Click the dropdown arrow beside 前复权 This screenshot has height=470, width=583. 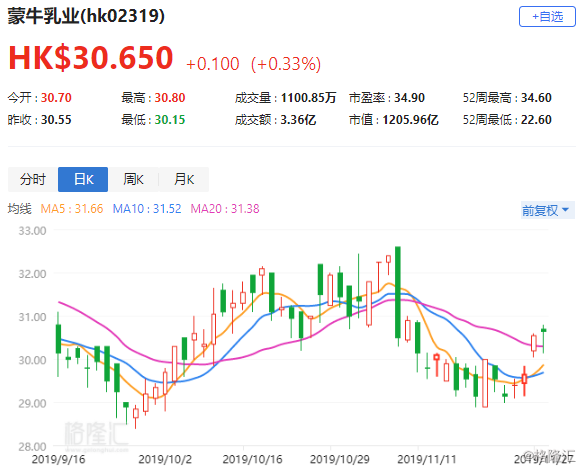click(x=566, y=210)
